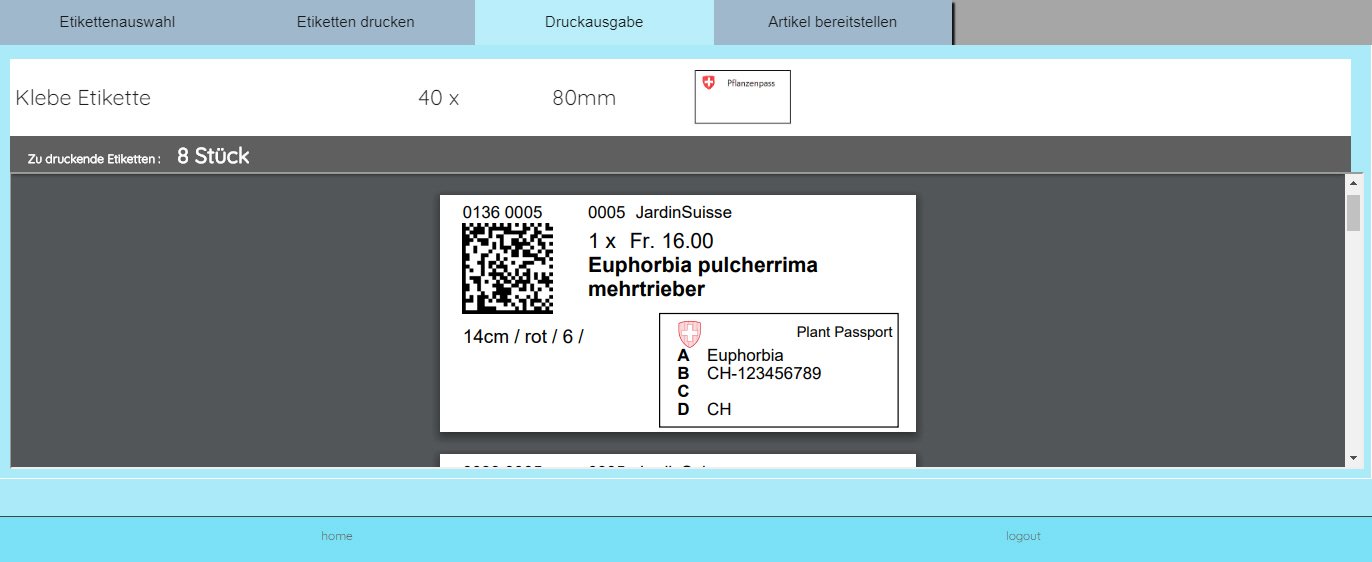
Task: Click the Swiss cross icon in Pflanzenpass thumbnail
Action: click(x=709, y=83)
